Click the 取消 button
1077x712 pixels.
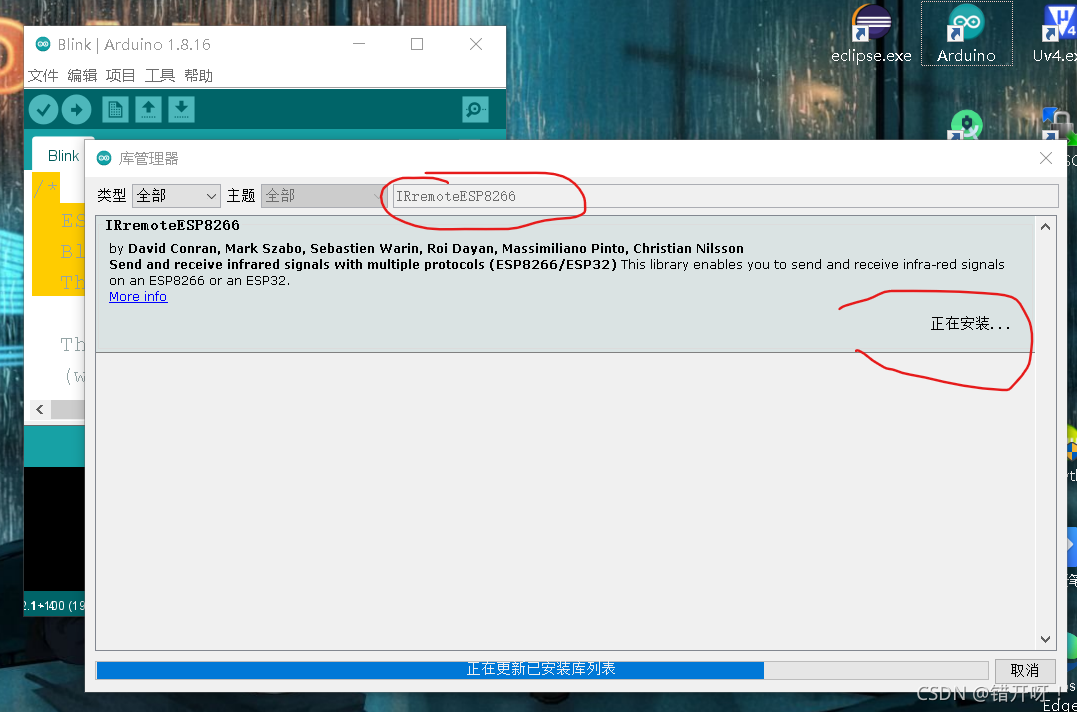tap(1025, 670)
